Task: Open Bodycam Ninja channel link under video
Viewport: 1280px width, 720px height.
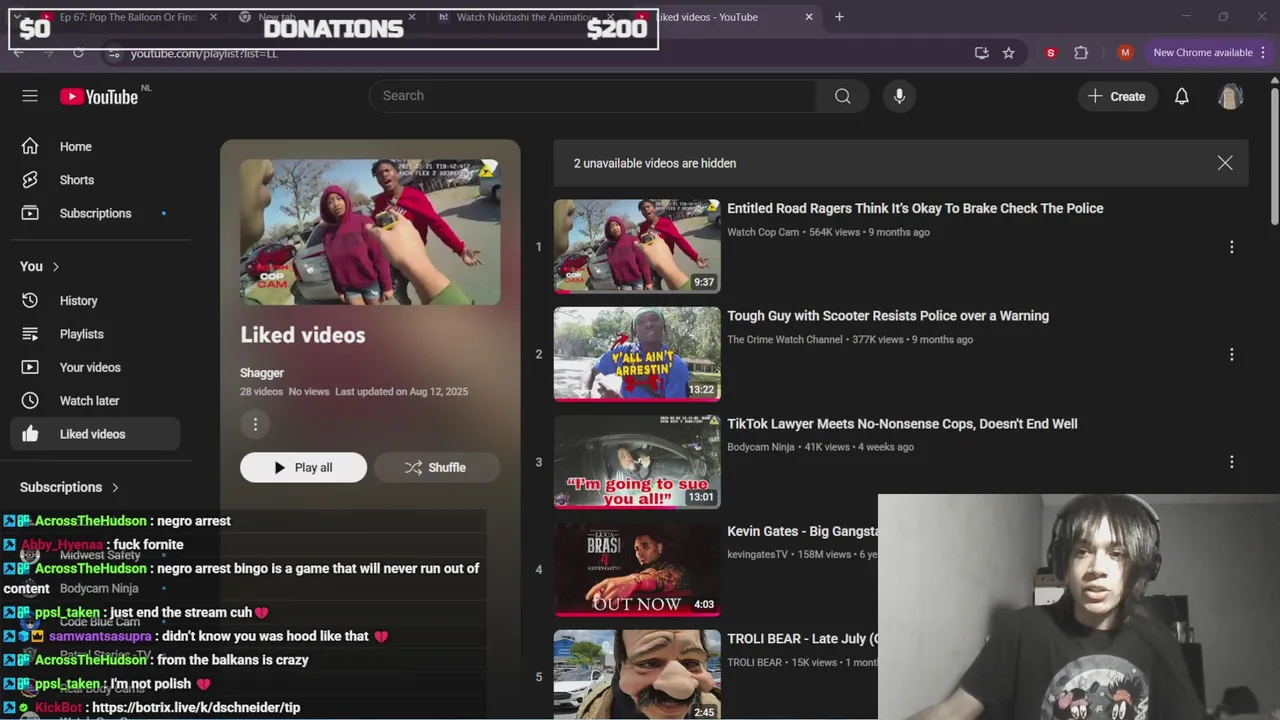Action: 761,447
